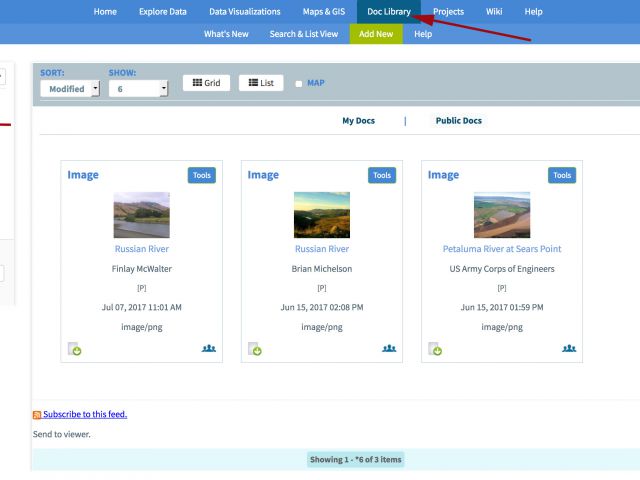
Task: Open Tools on Petaluma River card
Action: coord(562,175)
